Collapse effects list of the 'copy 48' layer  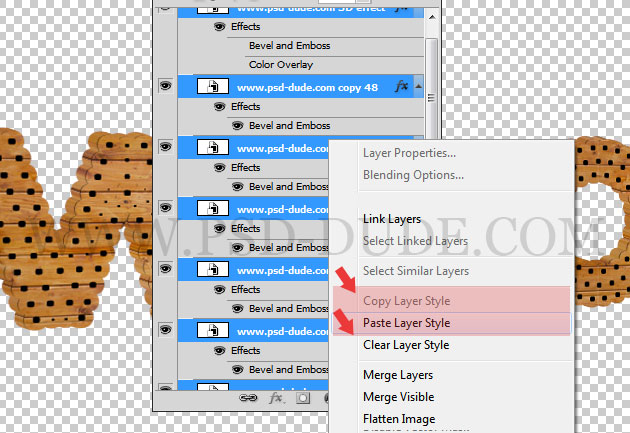[x=418, y=86]
